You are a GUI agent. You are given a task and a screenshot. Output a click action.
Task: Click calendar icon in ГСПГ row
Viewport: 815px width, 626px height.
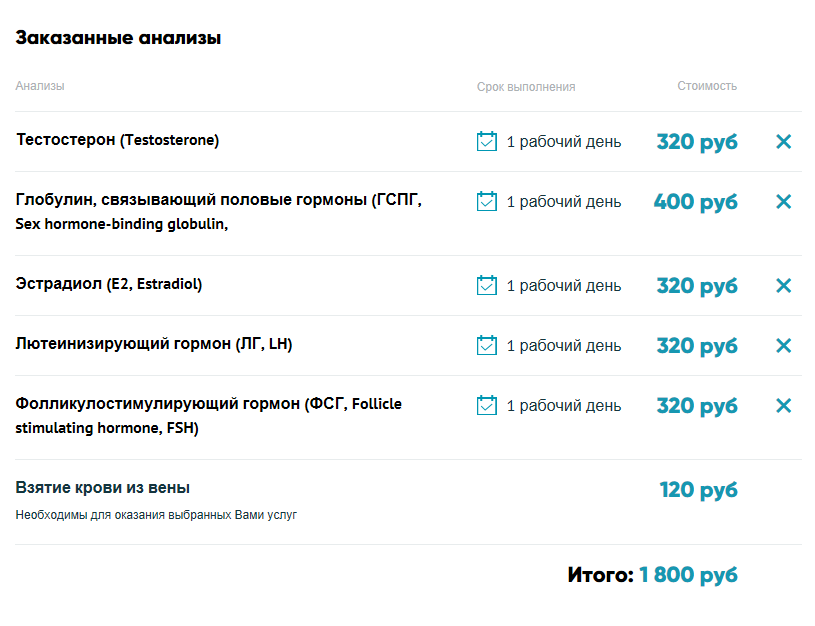(x=487, y=201)
